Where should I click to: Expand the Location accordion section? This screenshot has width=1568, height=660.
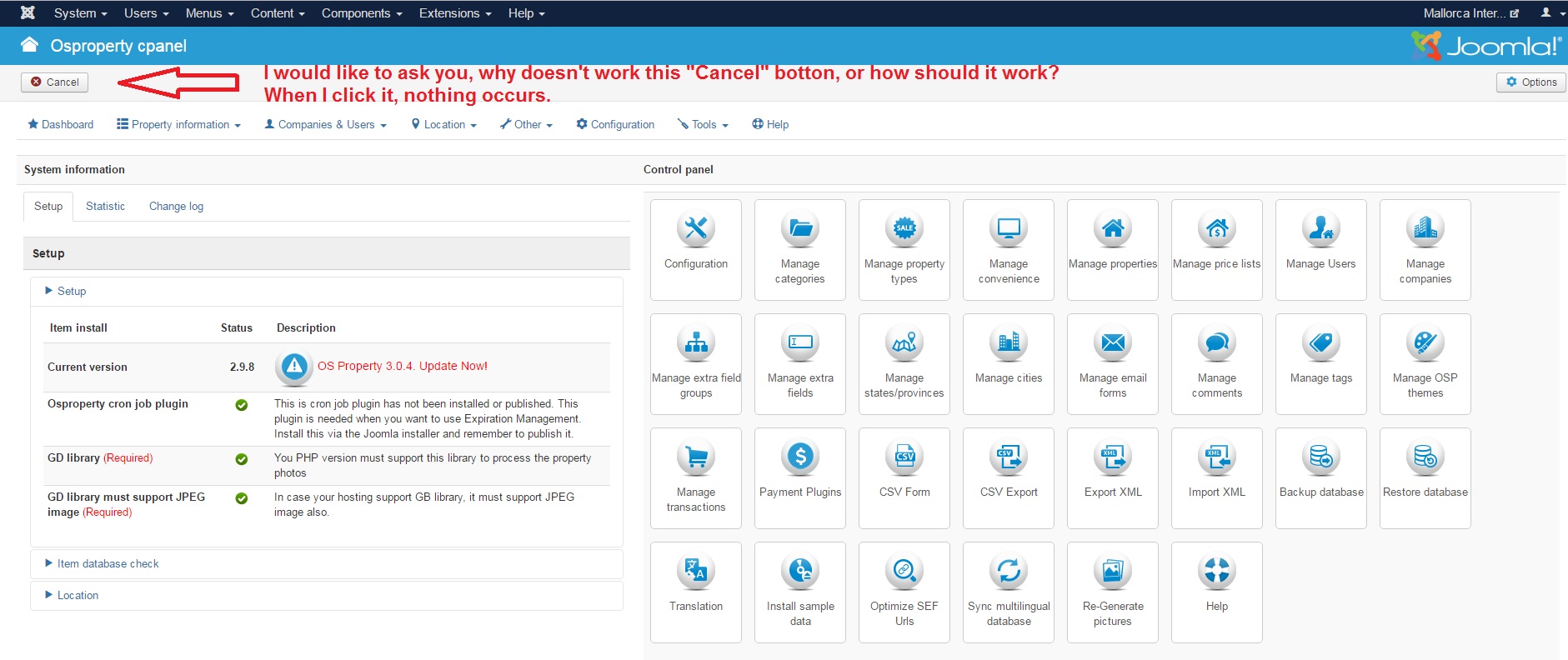[x=71, y=595]
